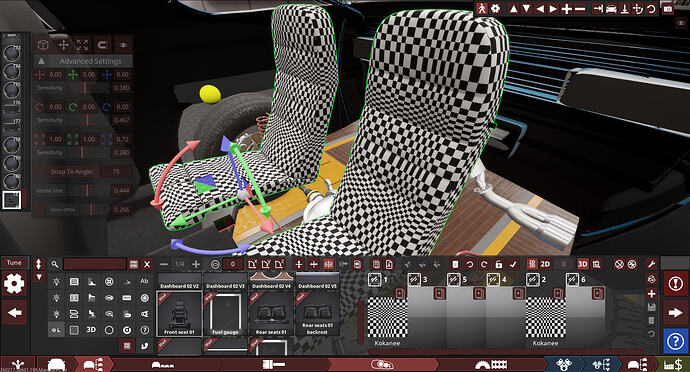Select the cube gizmo mode icon
The height and width of the screenshot is (372, 690).
[43, 45]
